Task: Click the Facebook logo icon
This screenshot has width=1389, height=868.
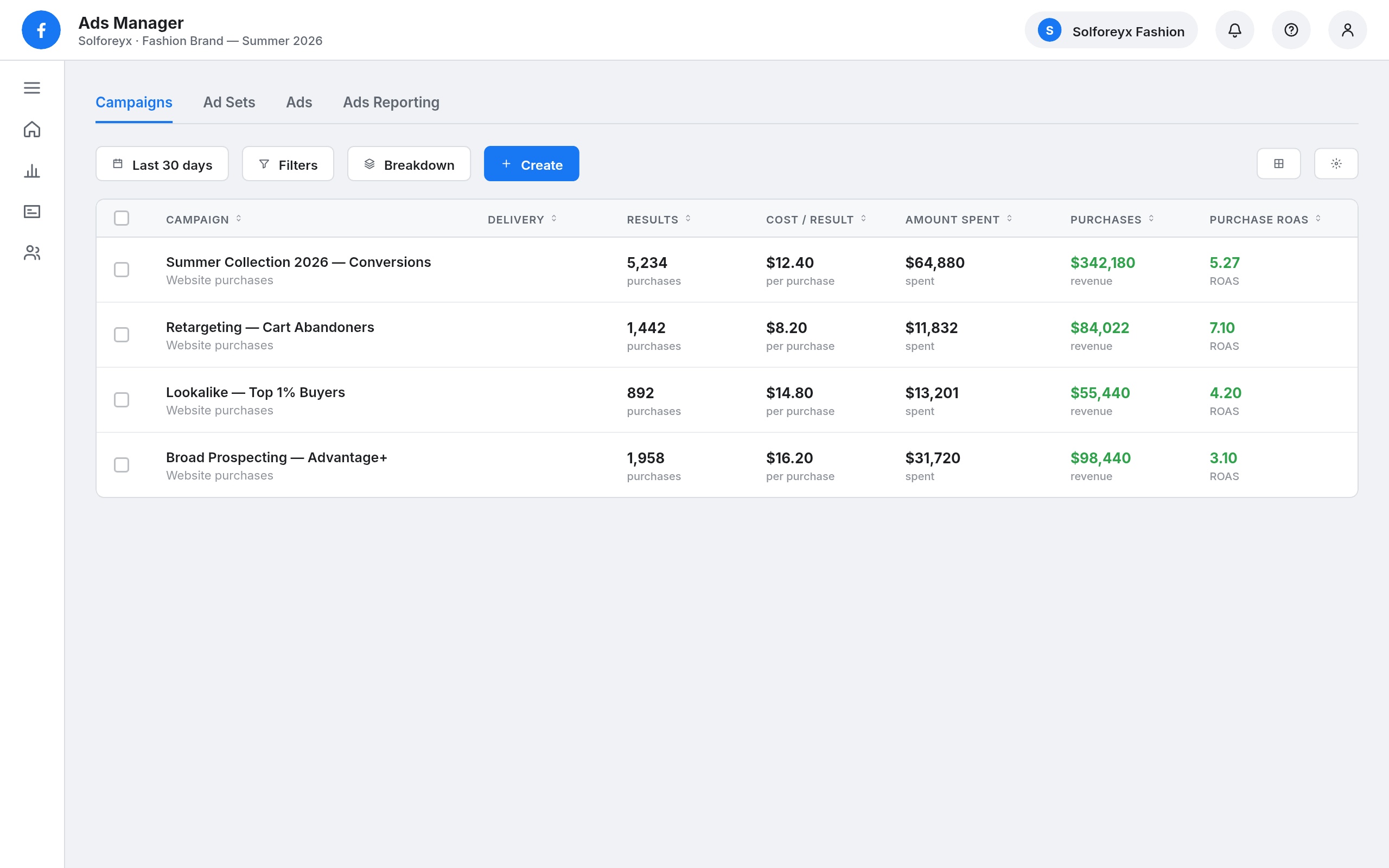Action: coord(41,30)
